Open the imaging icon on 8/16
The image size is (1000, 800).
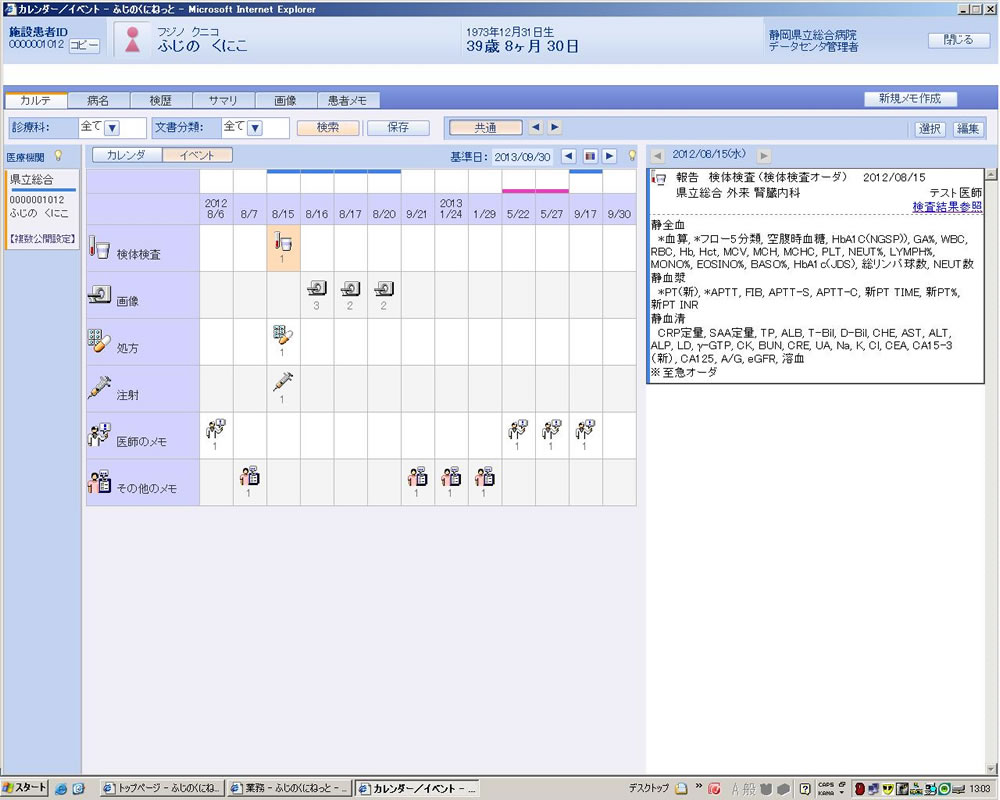[317, 290]
